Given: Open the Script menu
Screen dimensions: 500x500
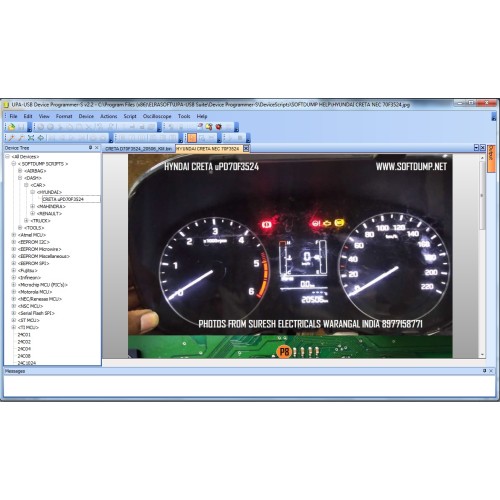Looking at the screenshot, I should [x=130, y=116].
